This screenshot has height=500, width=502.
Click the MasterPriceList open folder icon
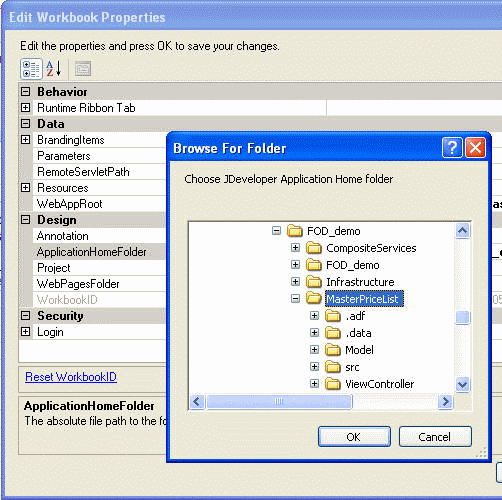tap(314, 298)
